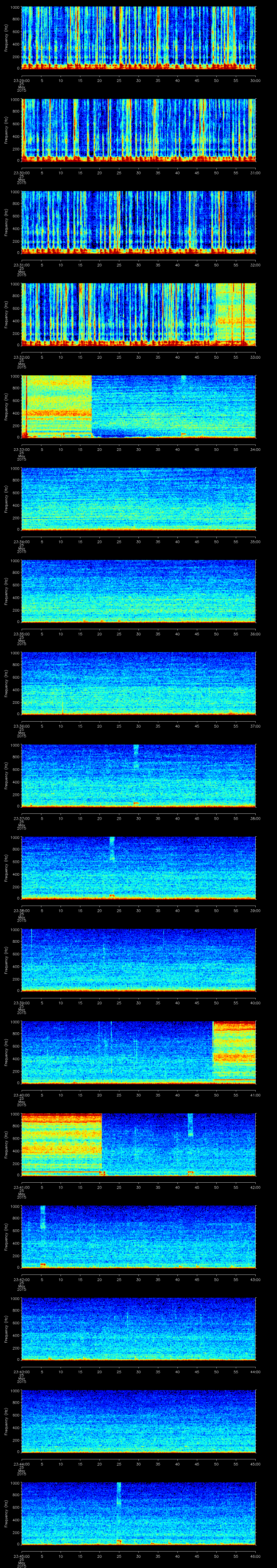Open the spectrogram panel starting at 23:38:00
Screen dimensions: 277x1568
(138, 868)
